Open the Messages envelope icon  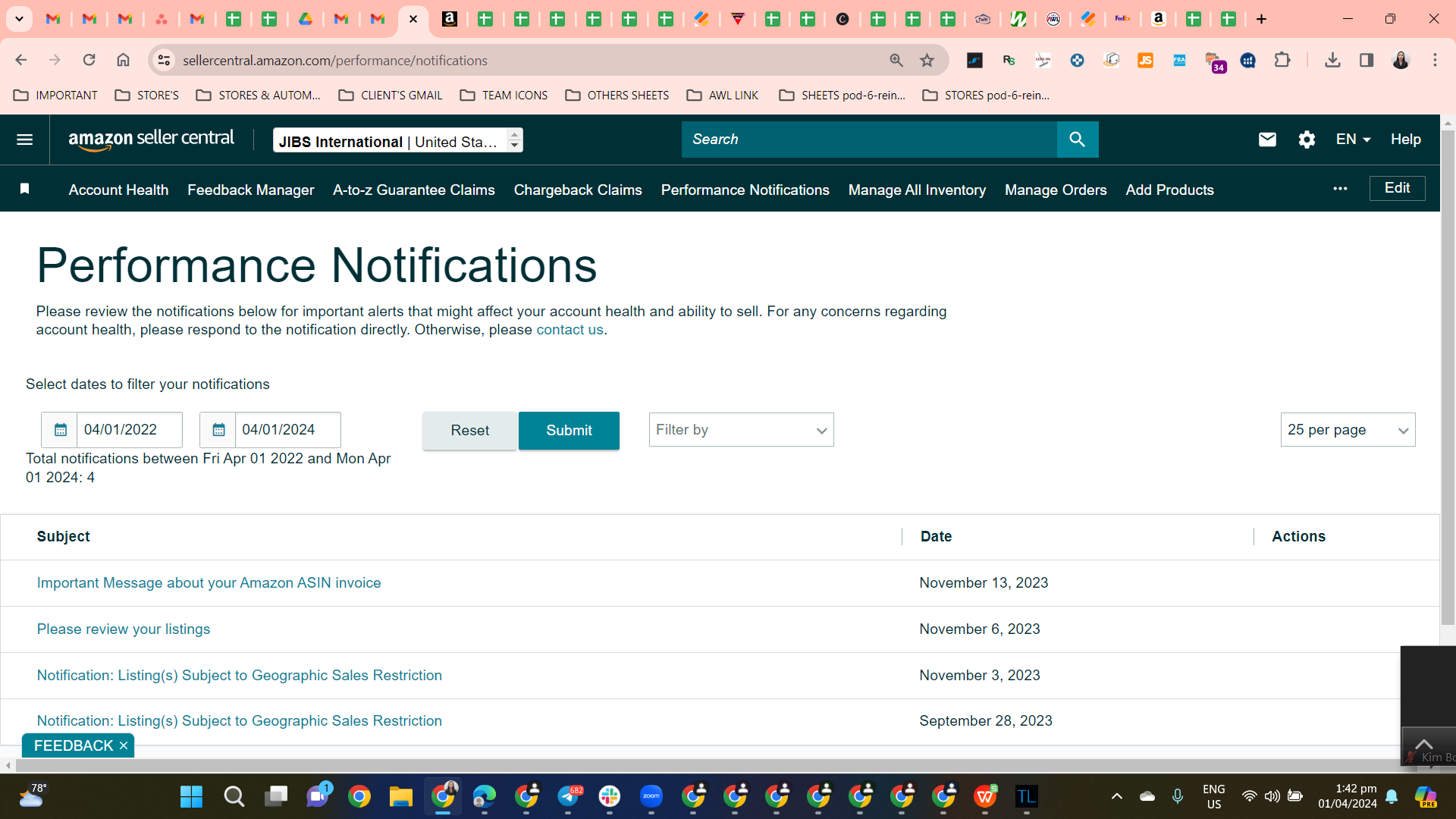click(1267, 140)
